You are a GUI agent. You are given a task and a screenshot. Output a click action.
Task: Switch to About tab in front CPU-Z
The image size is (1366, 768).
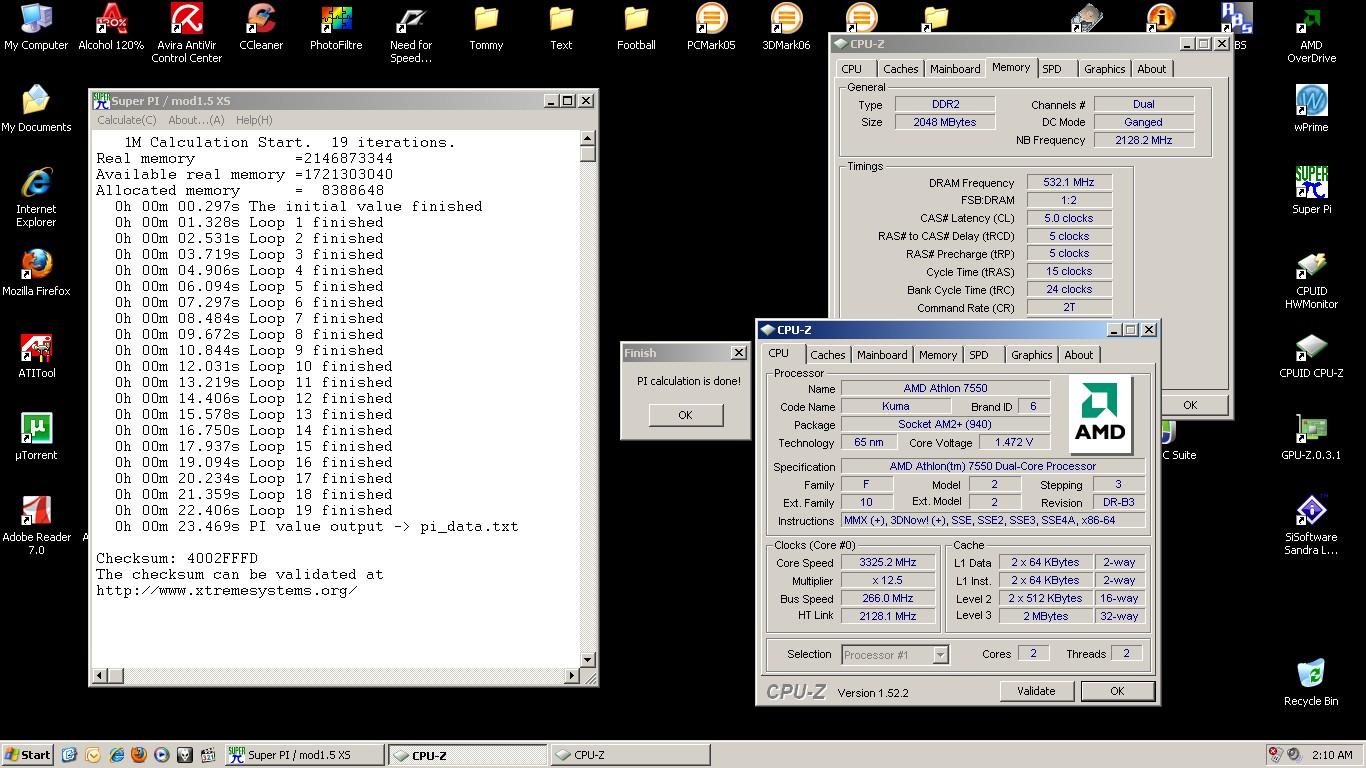coord(1078,355)
